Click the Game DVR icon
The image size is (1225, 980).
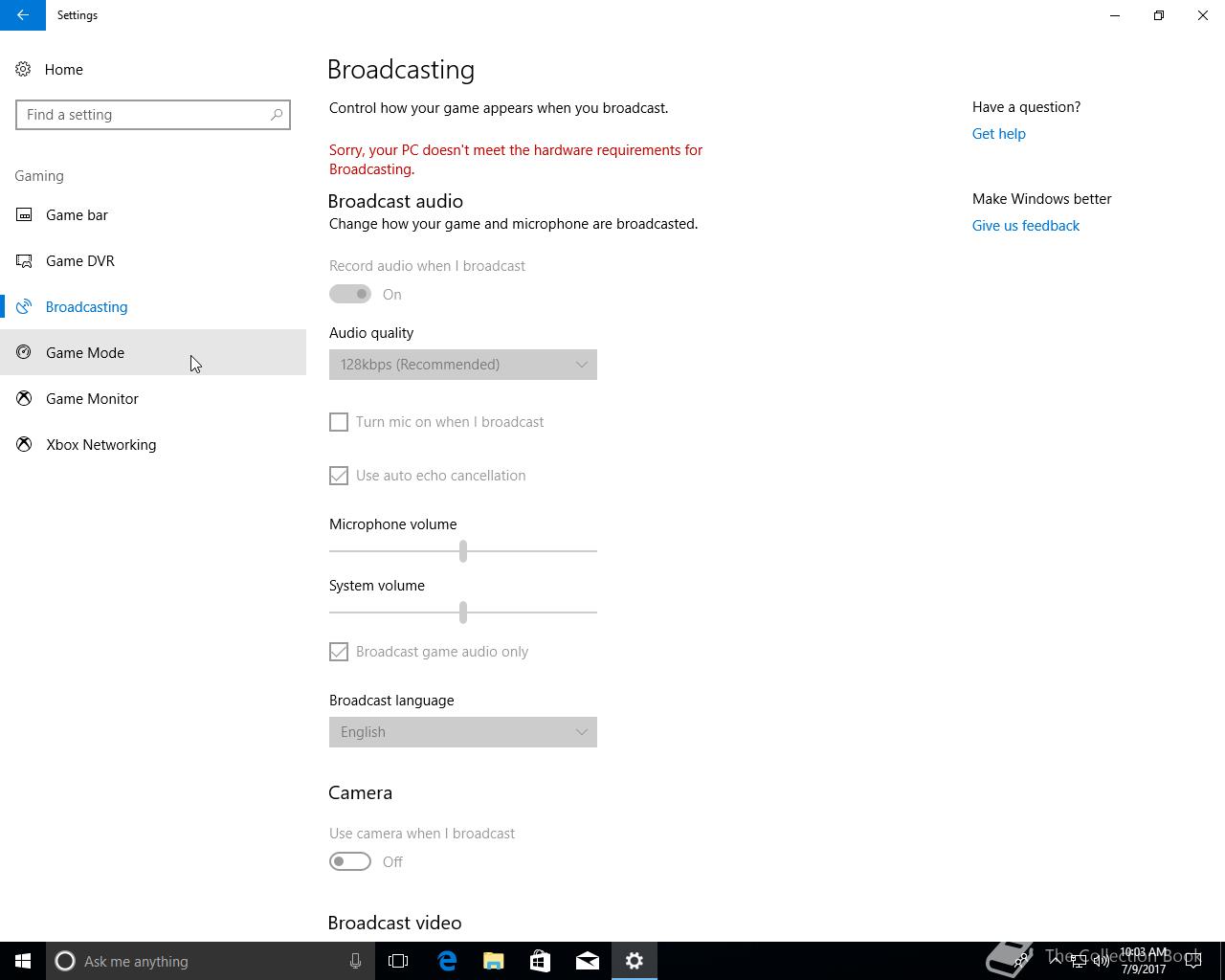coord(24,261)
